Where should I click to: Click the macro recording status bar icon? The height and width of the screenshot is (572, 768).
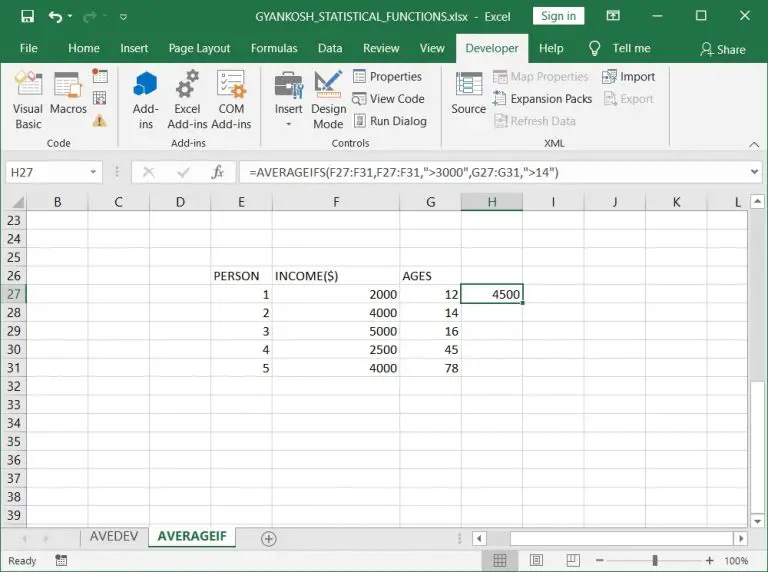61,560
